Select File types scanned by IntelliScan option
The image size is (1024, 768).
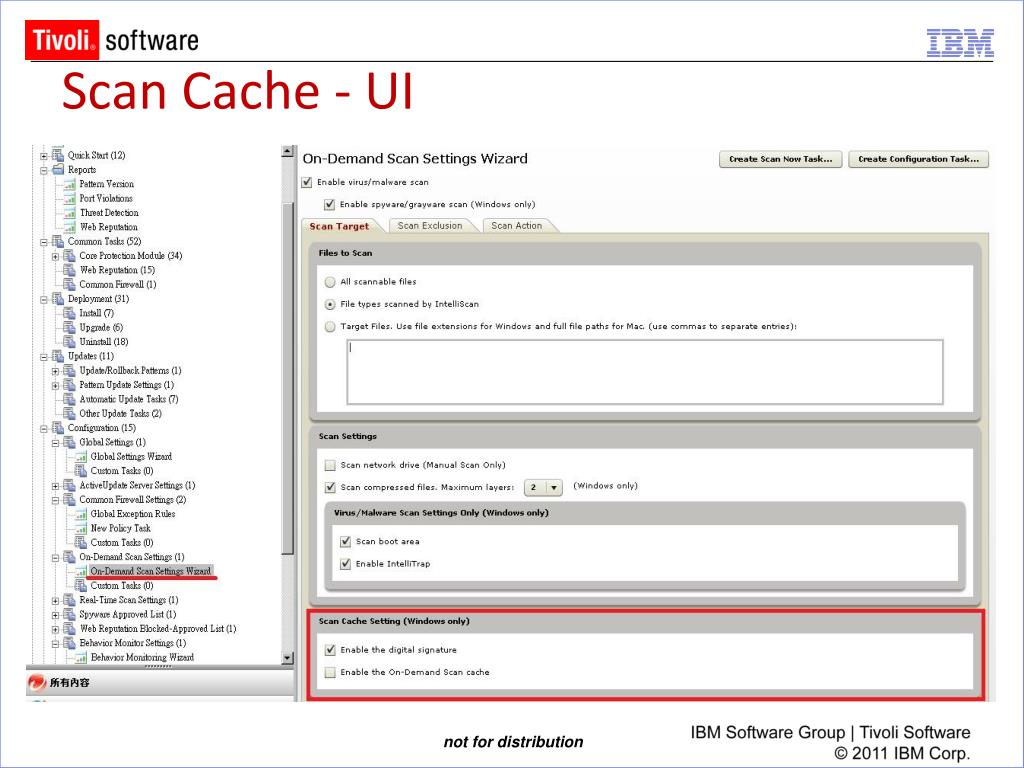[x=330, y=304]
